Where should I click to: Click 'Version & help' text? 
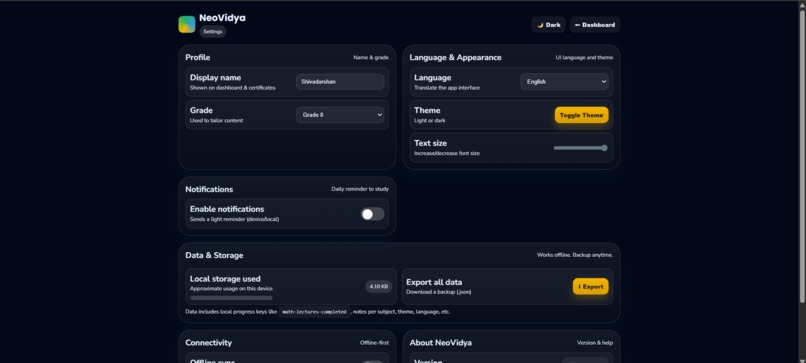click(x=595, y=343)
